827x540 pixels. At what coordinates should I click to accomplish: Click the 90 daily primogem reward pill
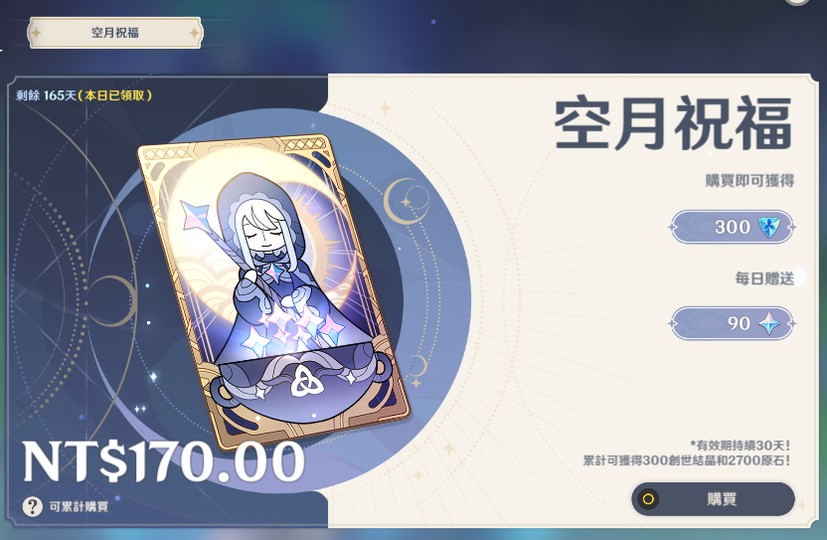coord(733,323)
